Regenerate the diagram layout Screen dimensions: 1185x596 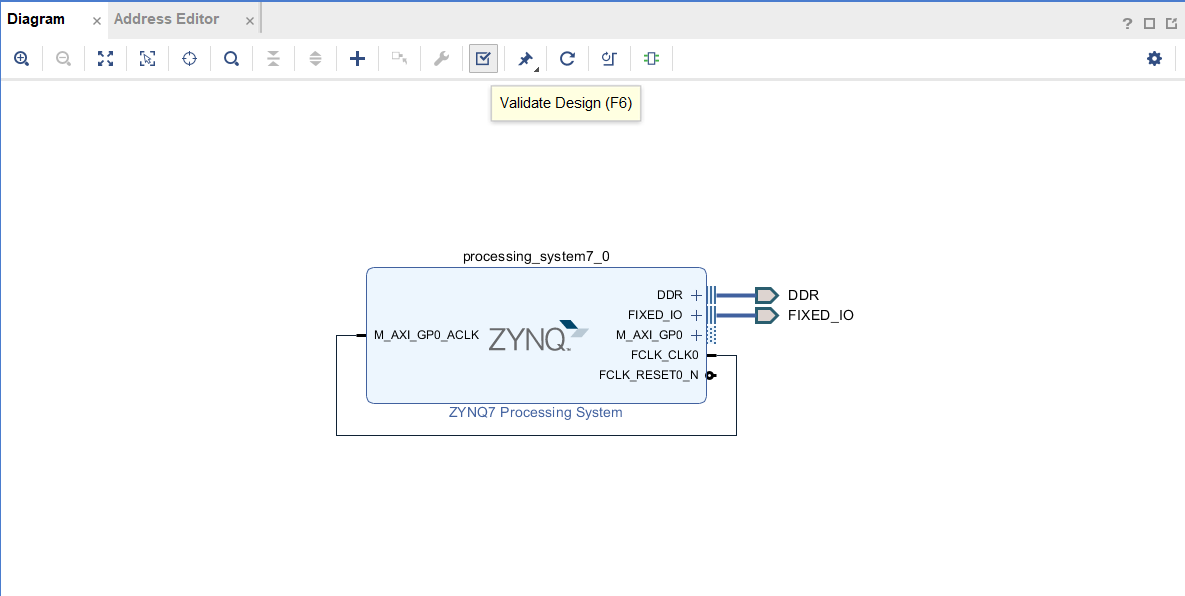click(567, 58)
